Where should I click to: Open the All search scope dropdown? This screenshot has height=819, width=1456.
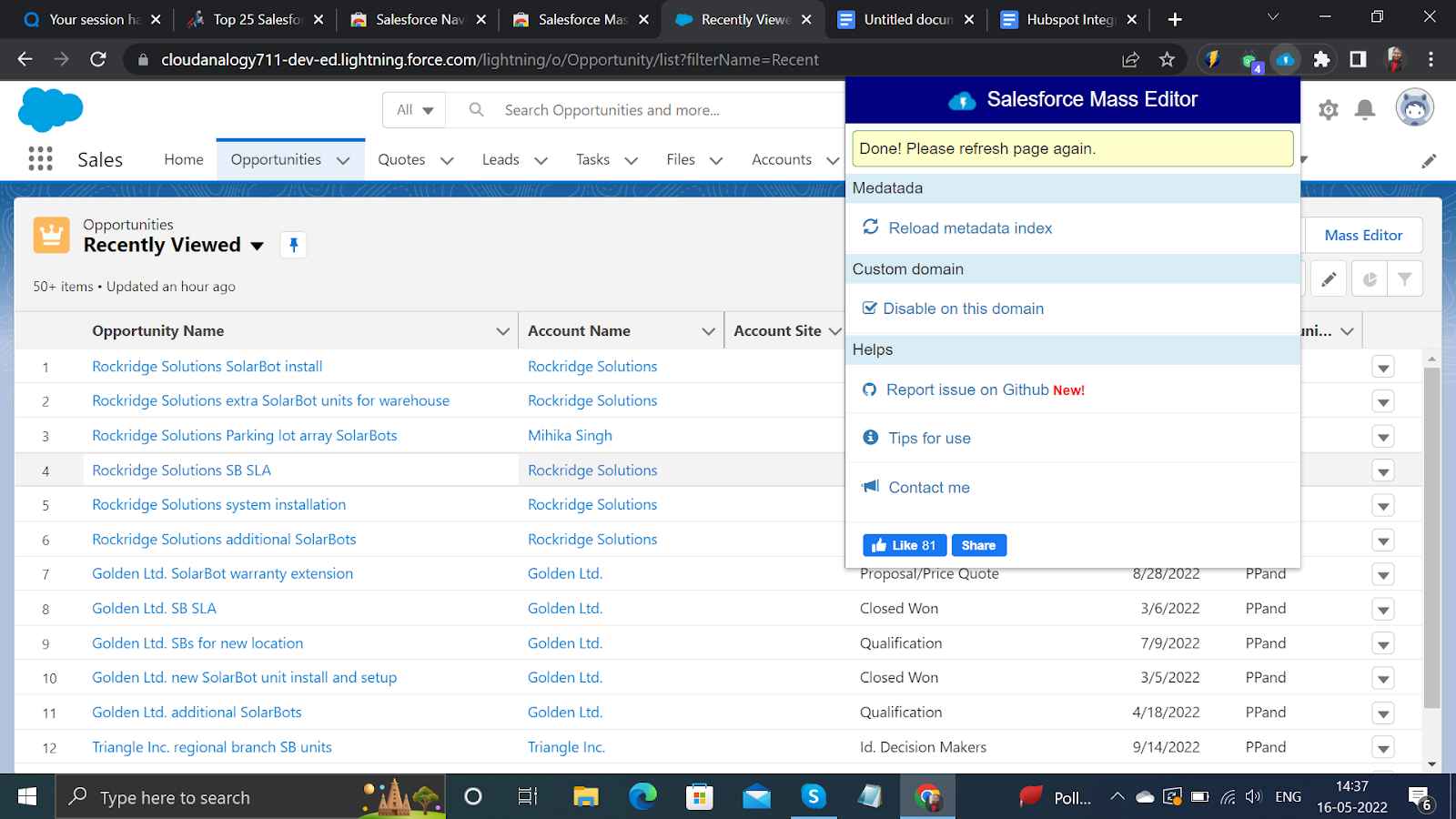pyautogui.click(x=414, y=109)
